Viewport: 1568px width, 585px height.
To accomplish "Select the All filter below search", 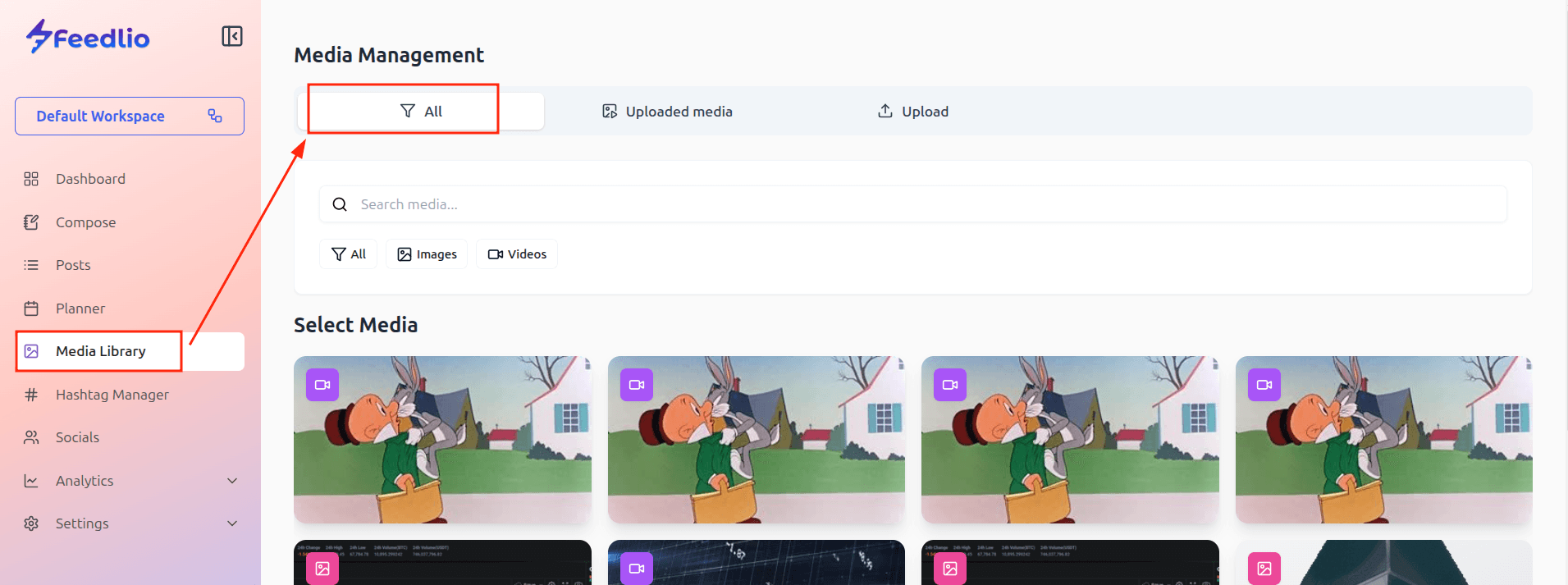I will (349, 254).
